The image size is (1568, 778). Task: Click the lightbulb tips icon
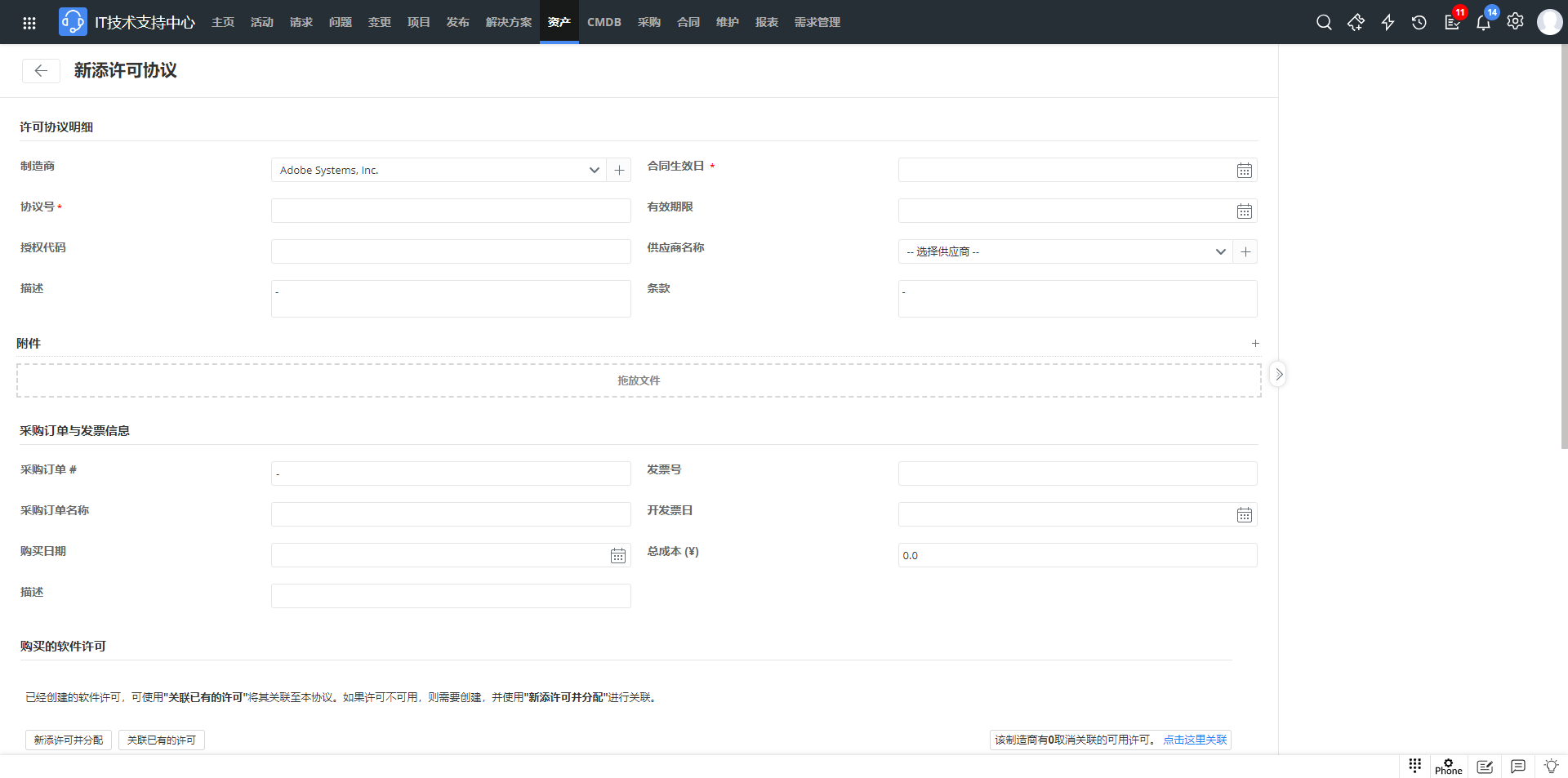click(1551, 766)
